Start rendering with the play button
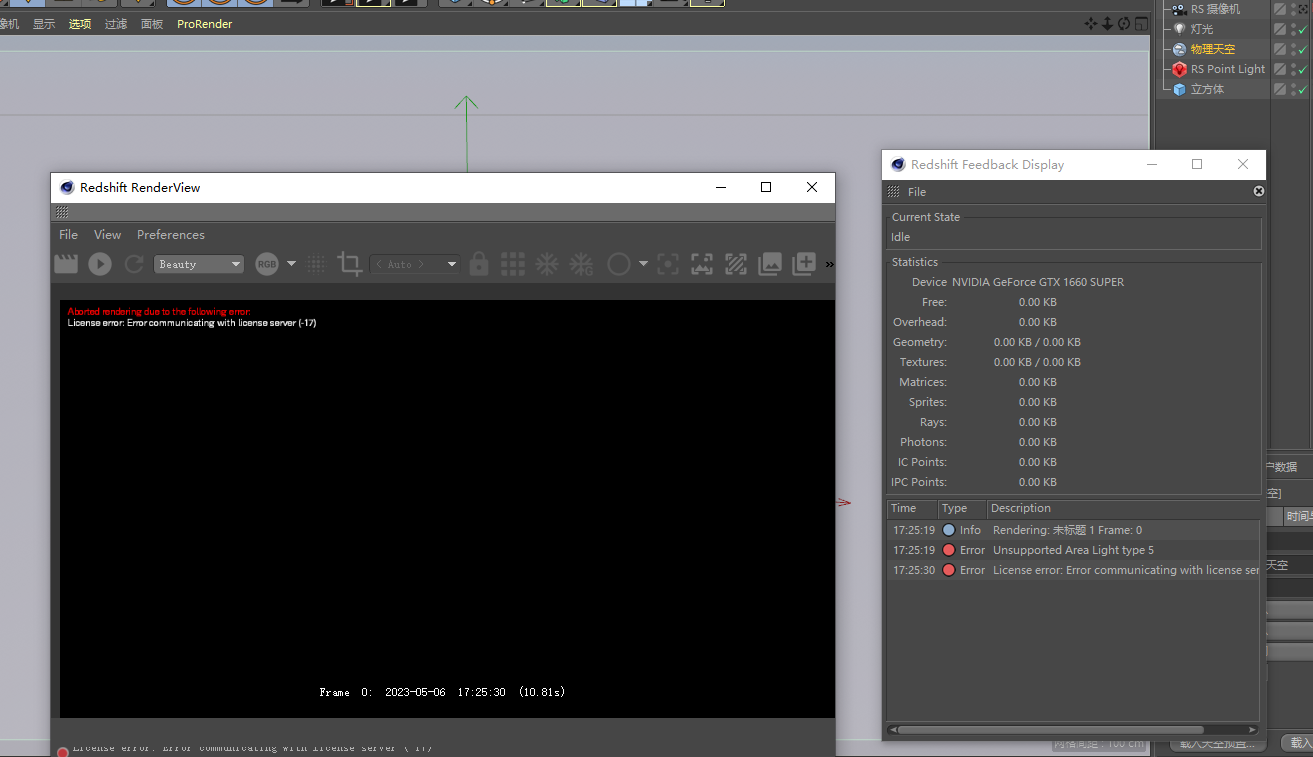The image size is (1313, 757). (100, 263)
